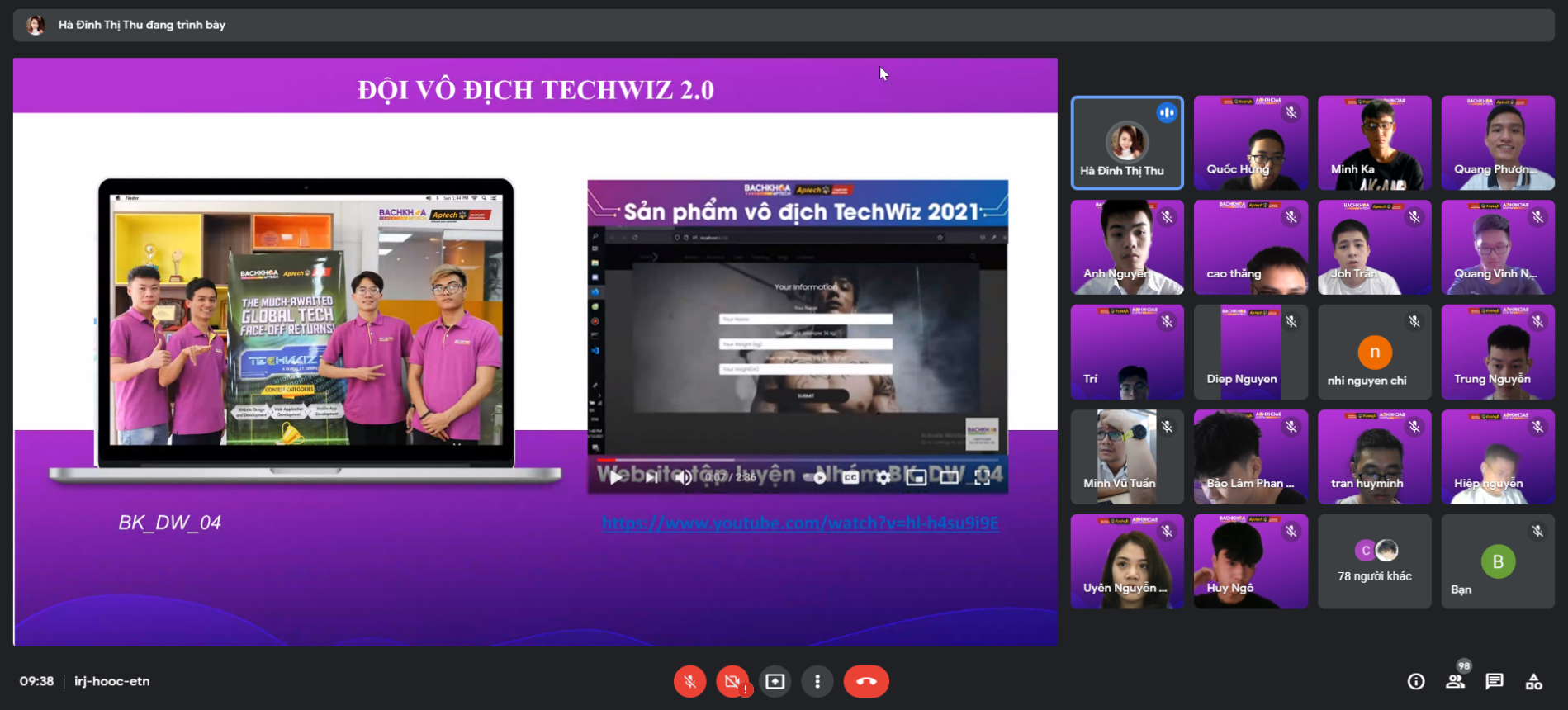Click presenter avatar beside Hà Đinh Thị Thu đang trình bày

(x=36, y=25)
